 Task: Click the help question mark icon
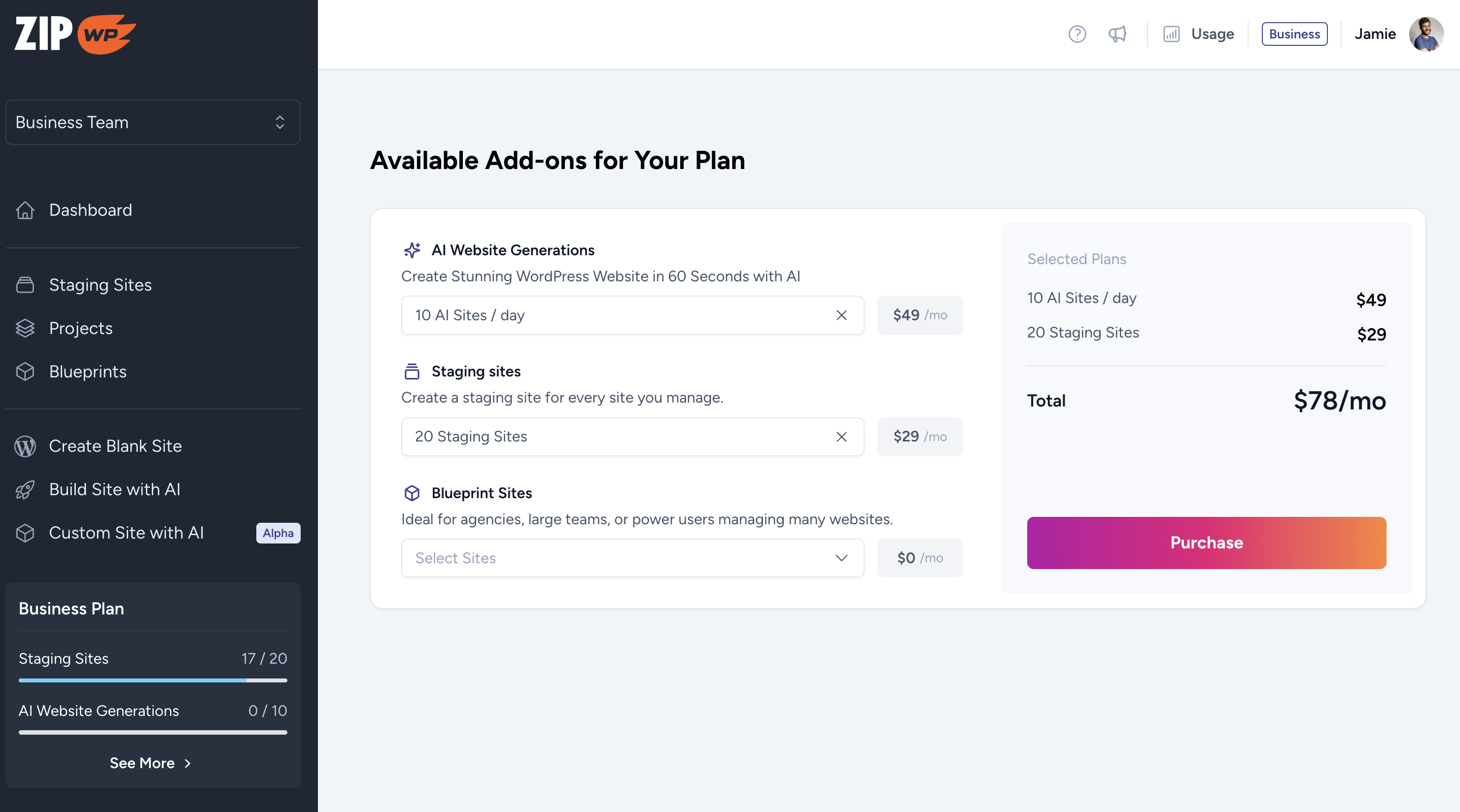point(1077,34)
